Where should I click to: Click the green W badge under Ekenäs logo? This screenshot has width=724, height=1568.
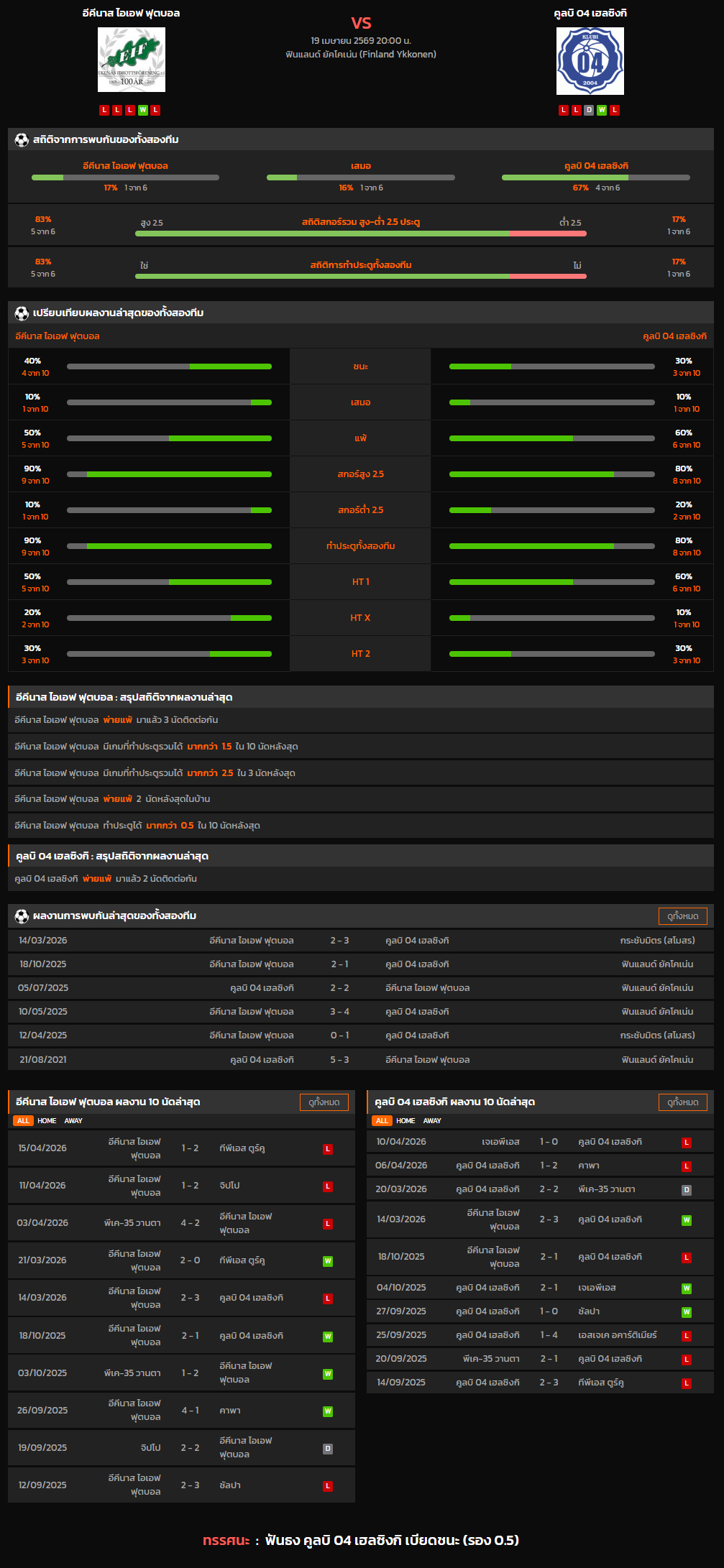(143, 110)
